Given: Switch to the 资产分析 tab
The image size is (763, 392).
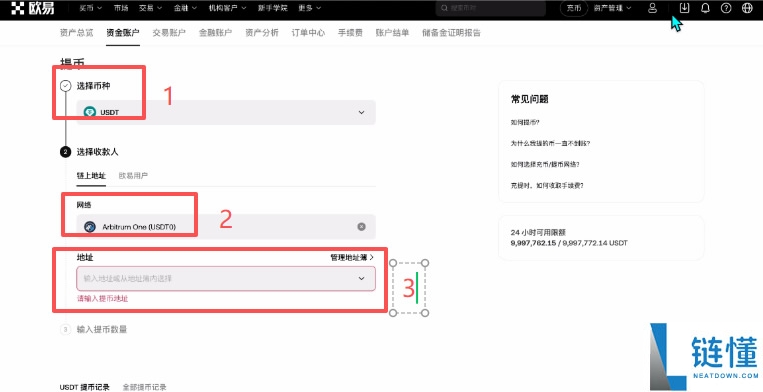Looking at the screenshot, I should coord(262,33).
